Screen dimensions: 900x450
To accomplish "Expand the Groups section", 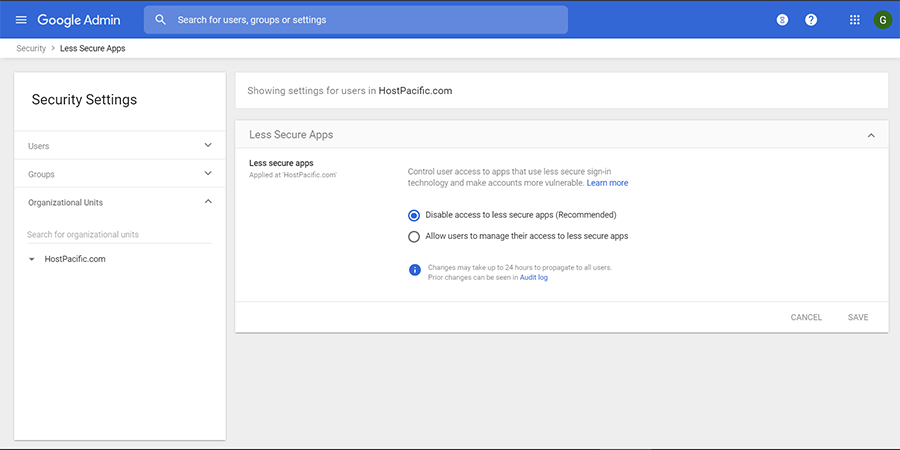I will [x=120, y=173].
